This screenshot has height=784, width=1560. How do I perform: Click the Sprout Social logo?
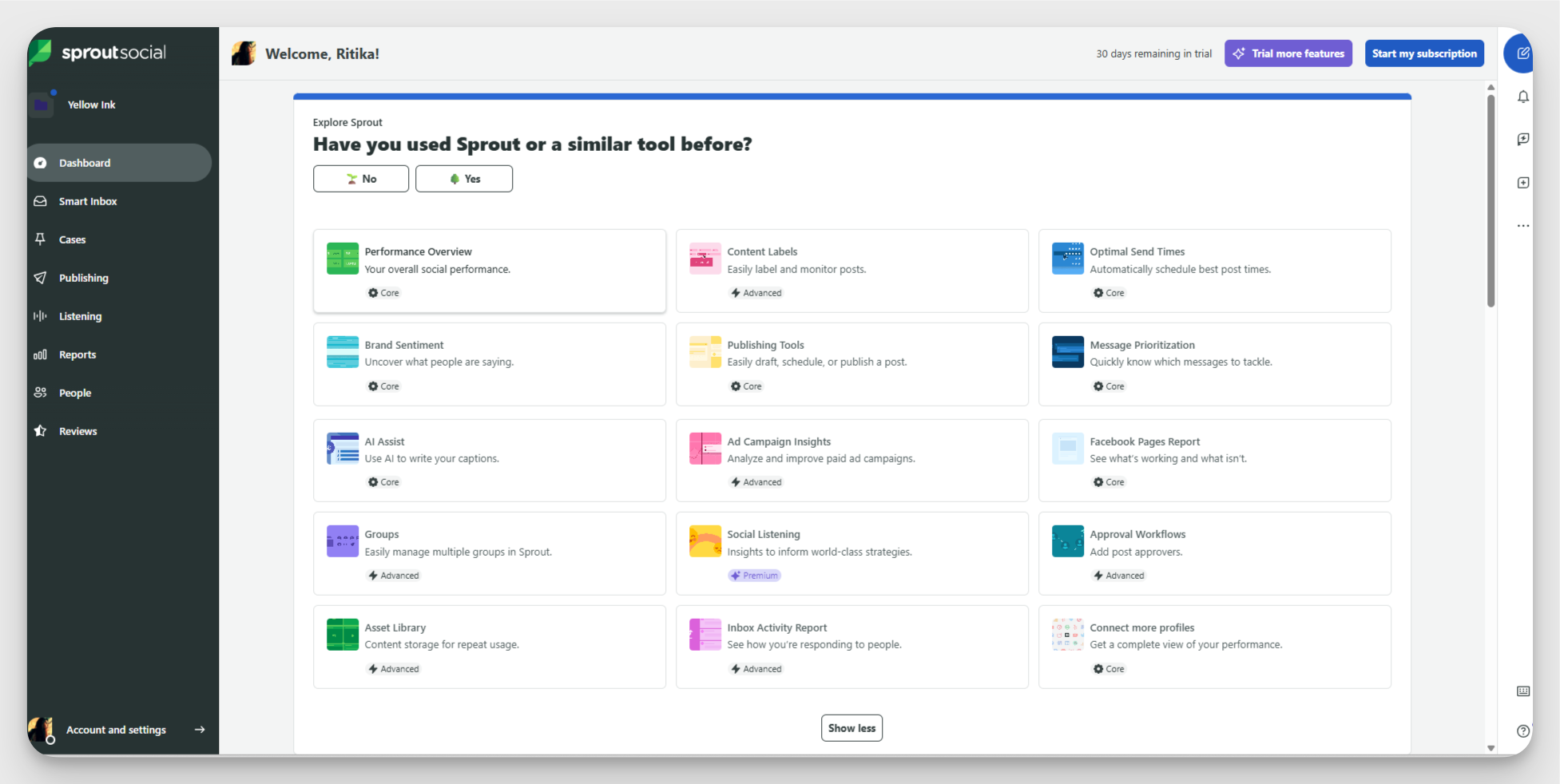tap(97, 53)
